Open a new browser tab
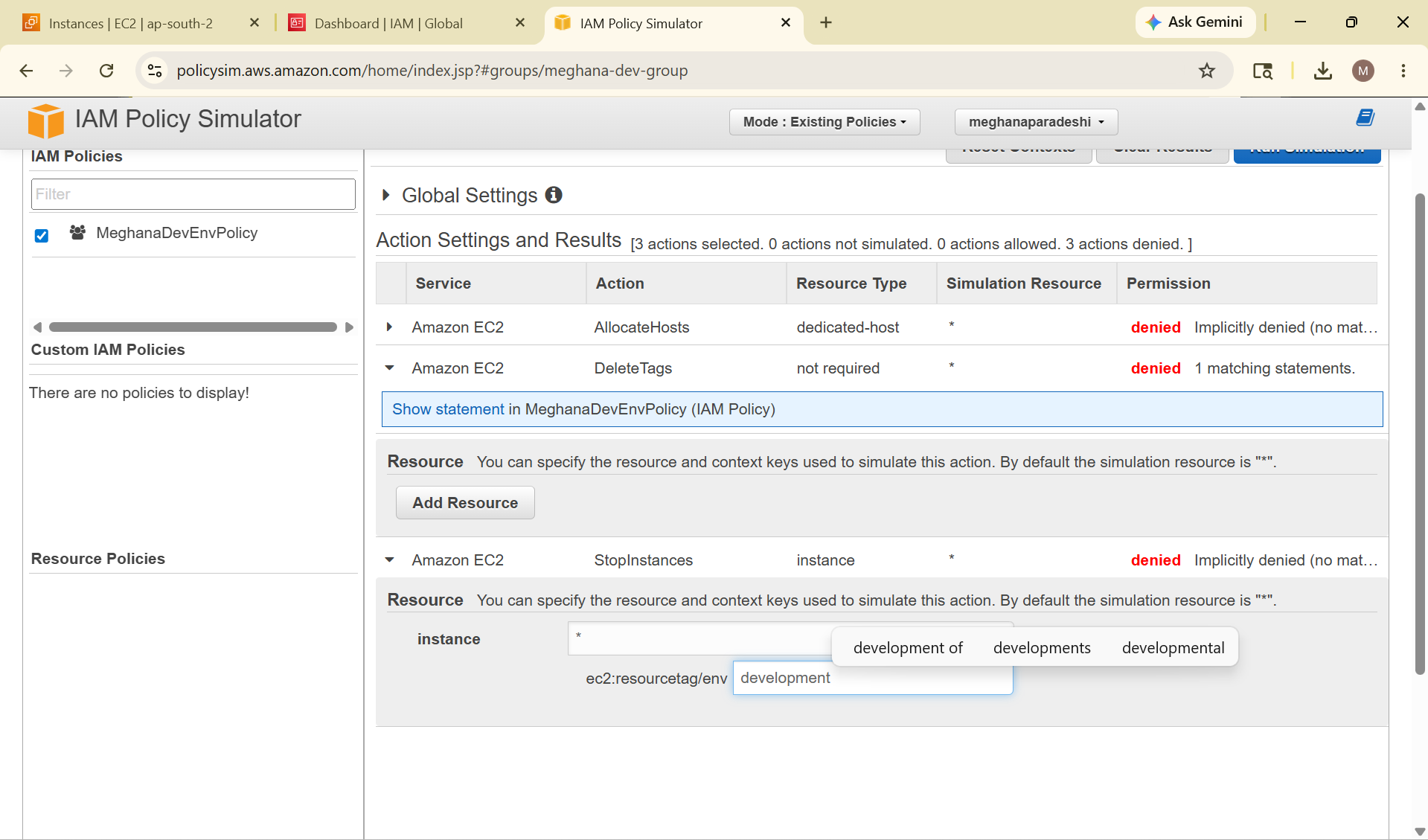Screen dimensions: 1428x840 (x=826, y=23)
